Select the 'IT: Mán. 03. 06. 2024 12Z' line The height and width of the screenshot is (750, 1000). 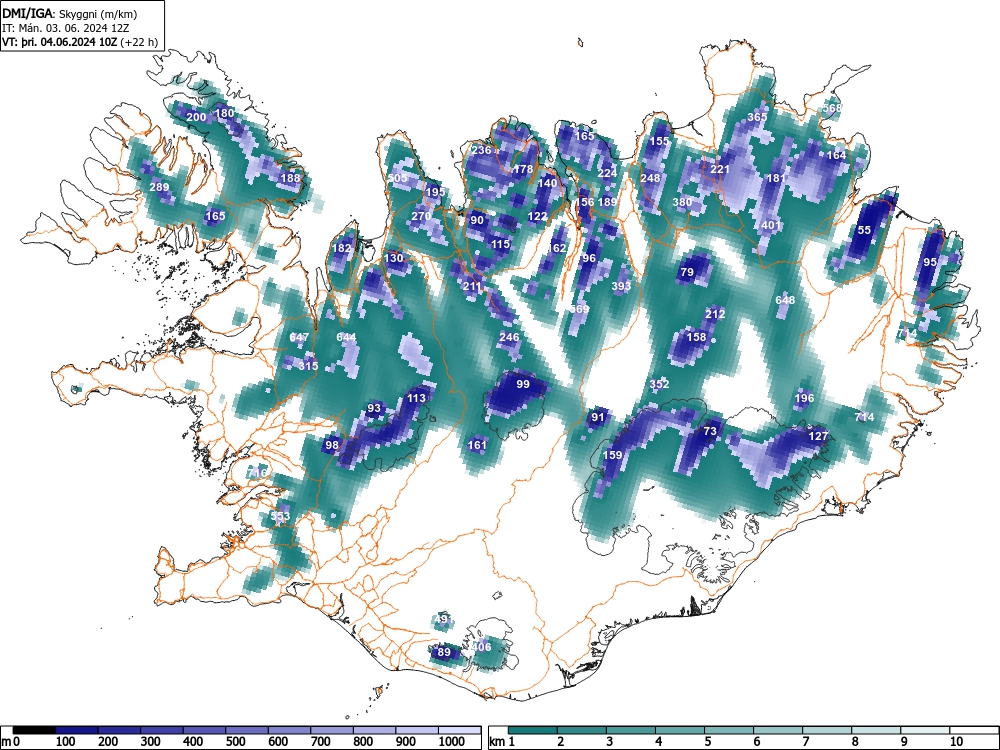(x=66, y=28)
